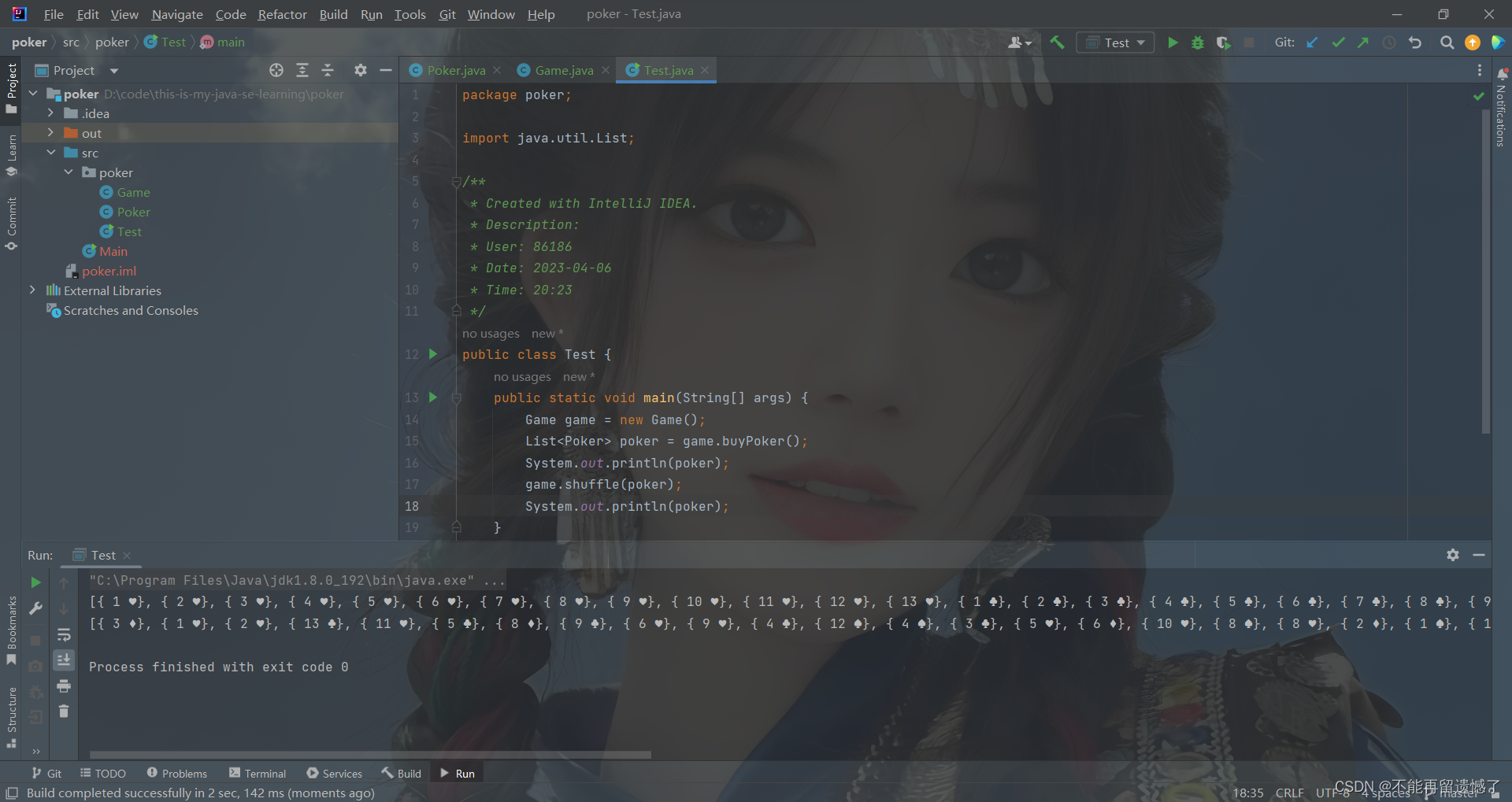Viewport: 1512px width, 802px height.
Task: Collapse the src folder
Action: tap(50, 153)
